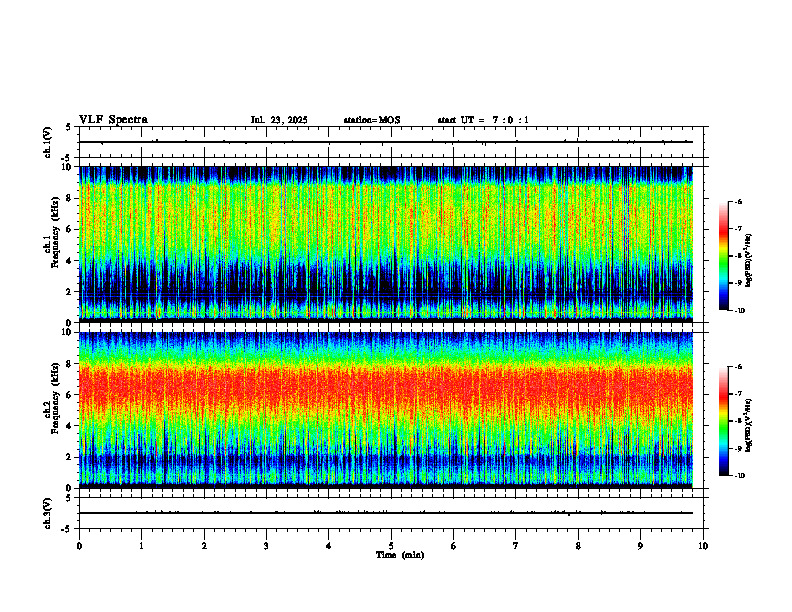
Task: Click time axis tick label "3"
Action: tap(266, 546)
